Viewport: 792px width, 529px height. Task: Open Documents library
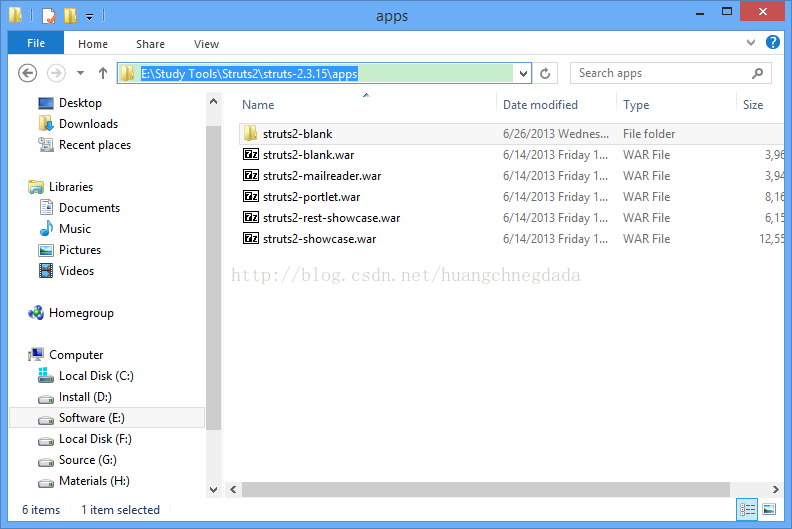[x=89, y=208]
